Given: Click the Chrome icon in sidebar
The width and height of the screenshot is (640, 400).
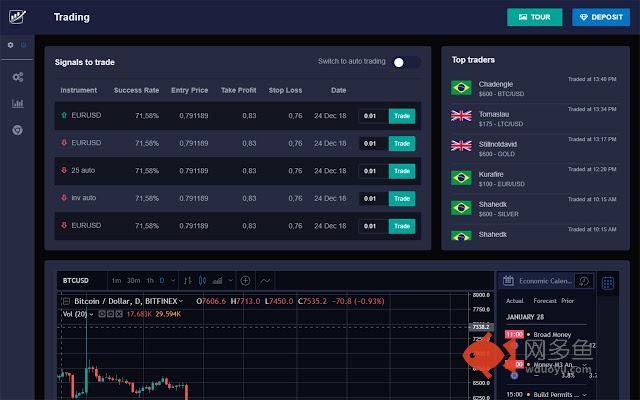Looking at the screenshot, I should coord(17,130).
